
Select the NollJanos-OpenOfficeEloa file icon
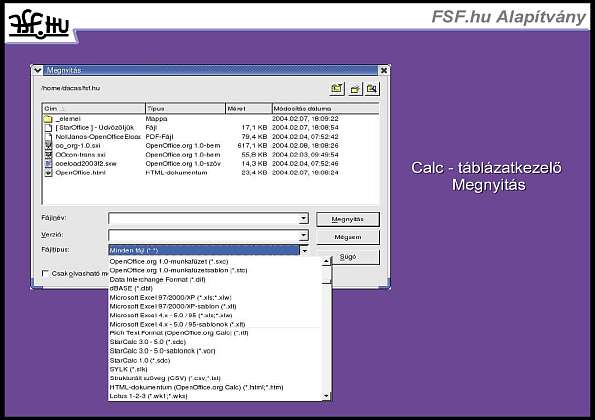point(48,137)
